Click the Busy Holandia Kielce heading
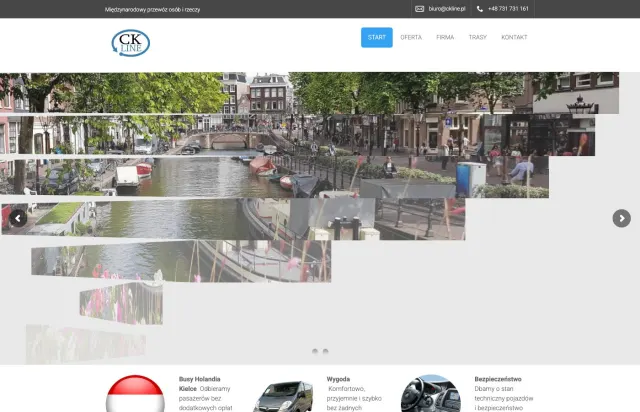The height and width of the screenshot is (412, 640). point(200,384)
